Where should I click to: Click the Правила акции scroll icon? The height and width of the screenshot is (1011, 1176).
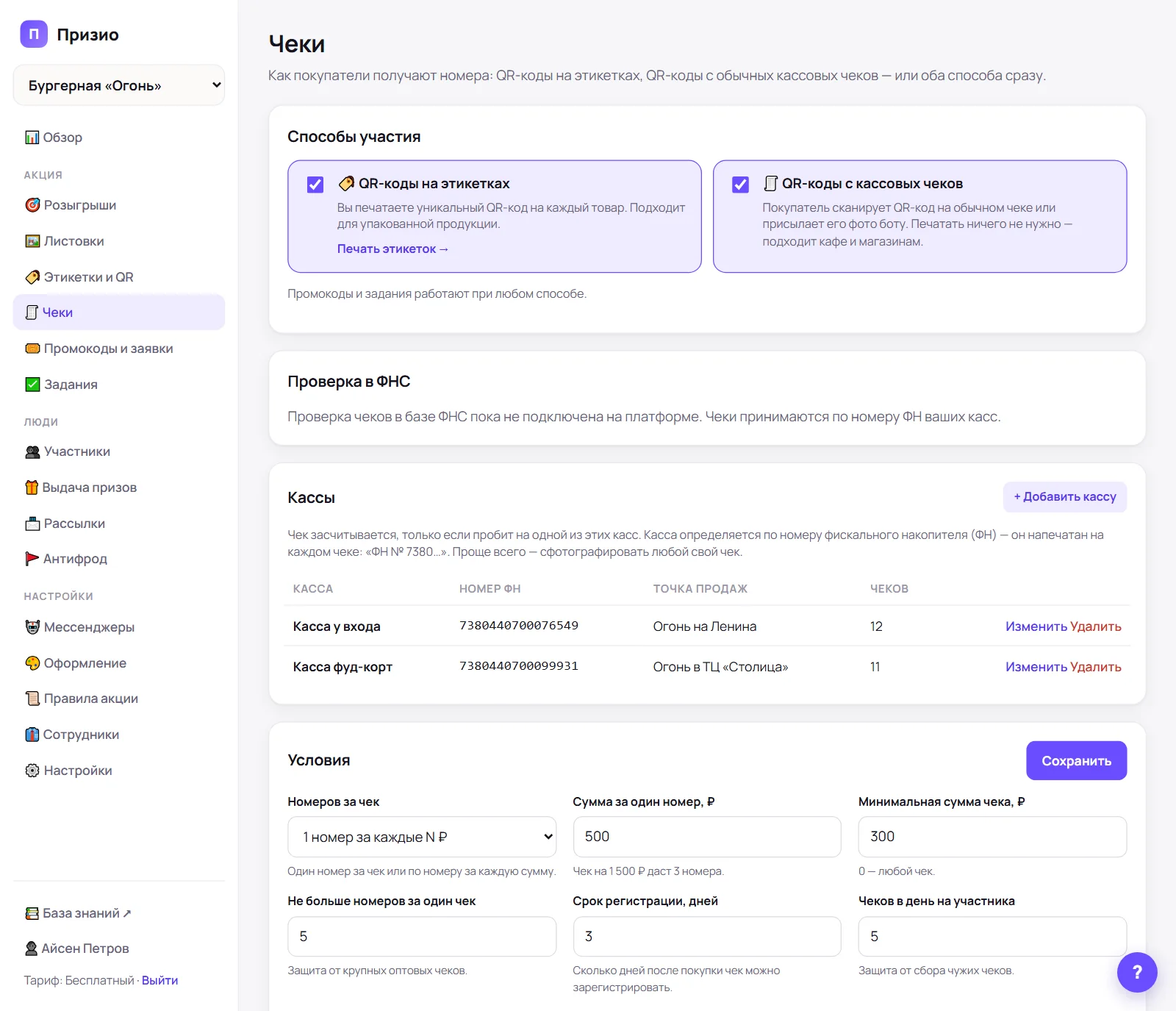click(32, 699)
